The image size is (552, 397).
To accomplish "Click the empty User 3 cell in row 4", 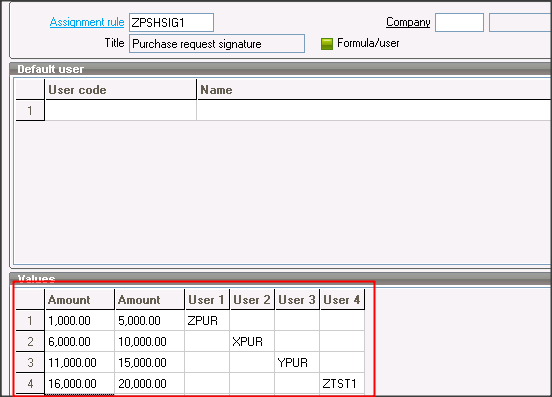I will (297, 383).
